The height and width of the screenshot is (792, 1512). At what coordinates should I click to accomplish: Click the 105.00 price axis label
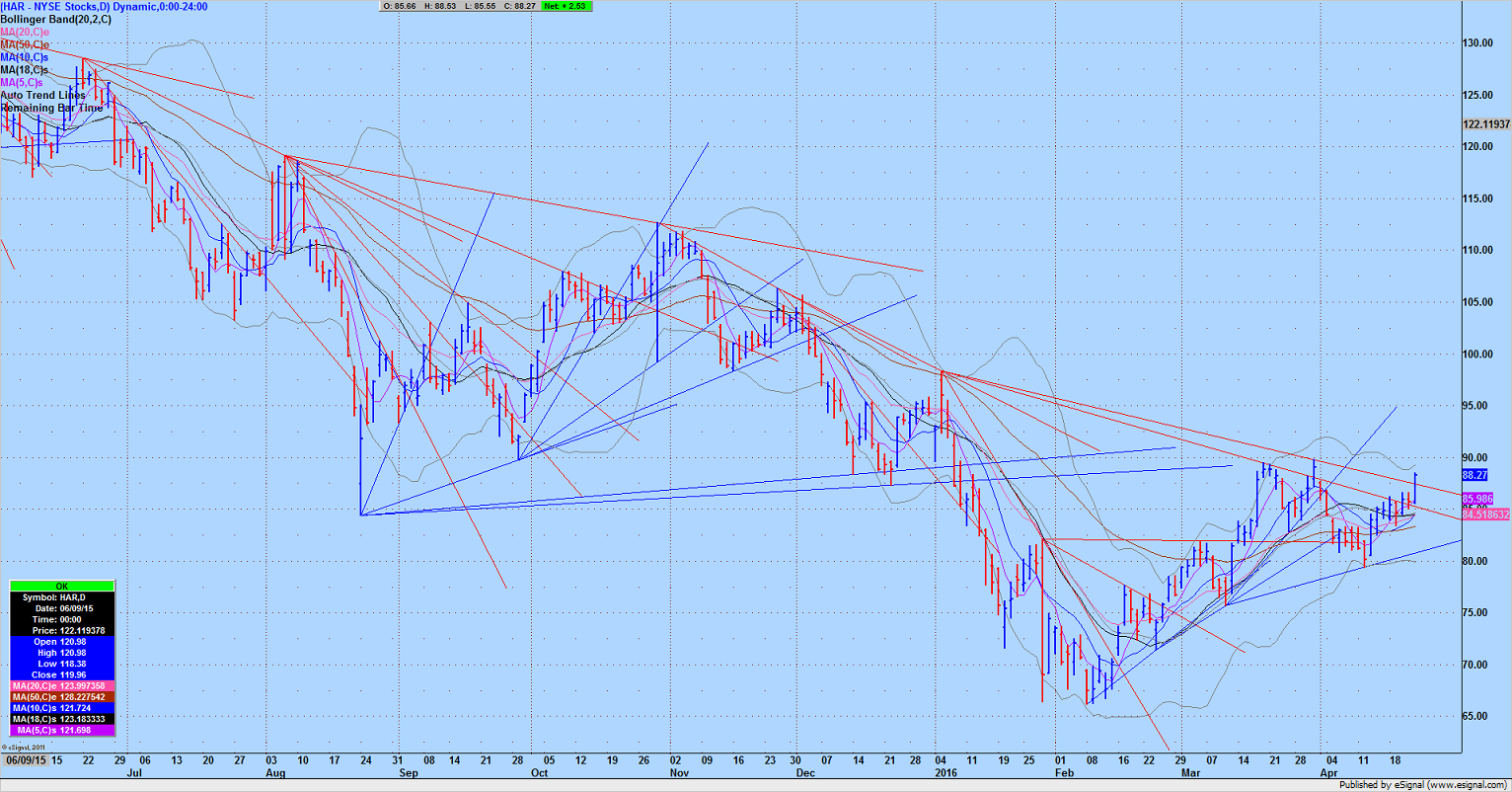(1478, 302)
